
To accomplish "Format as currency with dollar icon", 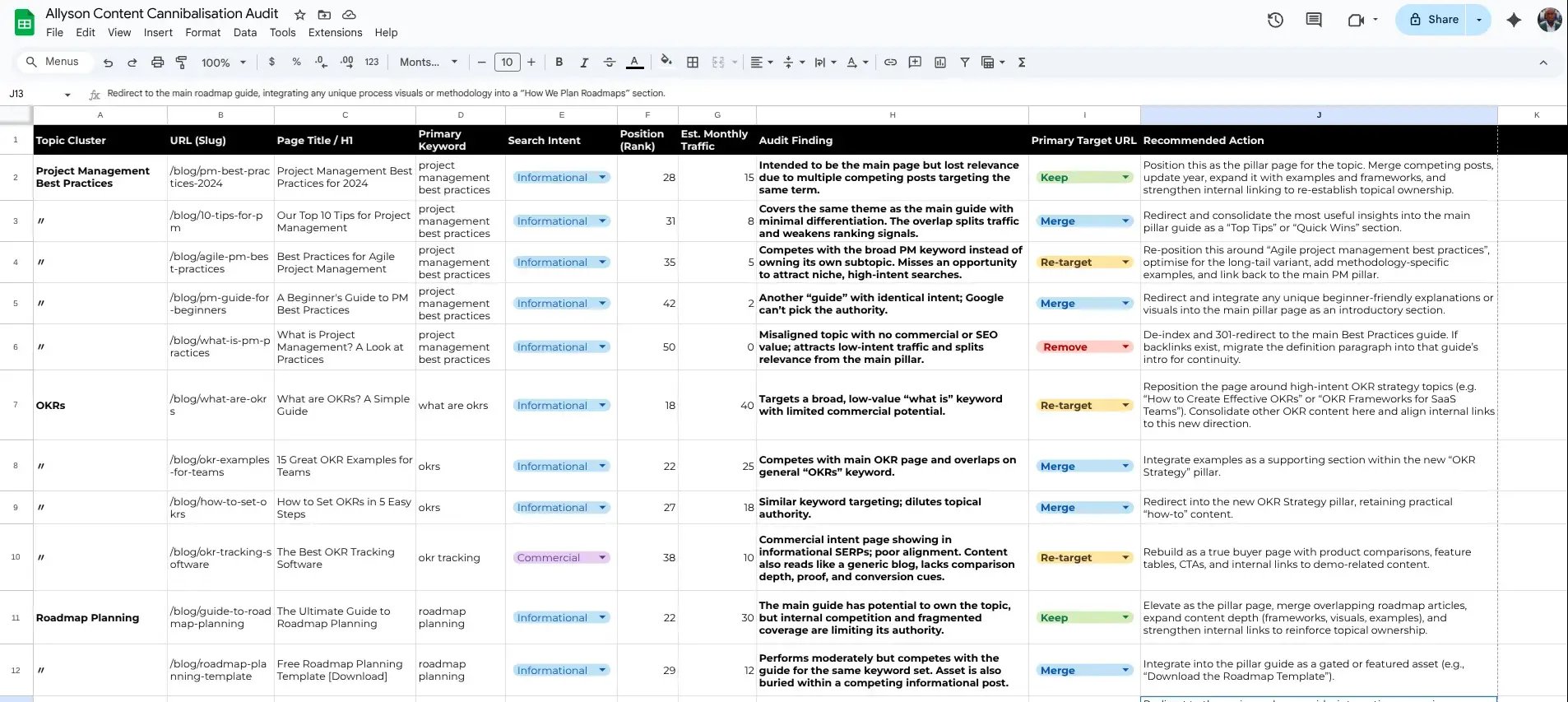I will pyautogui.click(x=271, y=63).
